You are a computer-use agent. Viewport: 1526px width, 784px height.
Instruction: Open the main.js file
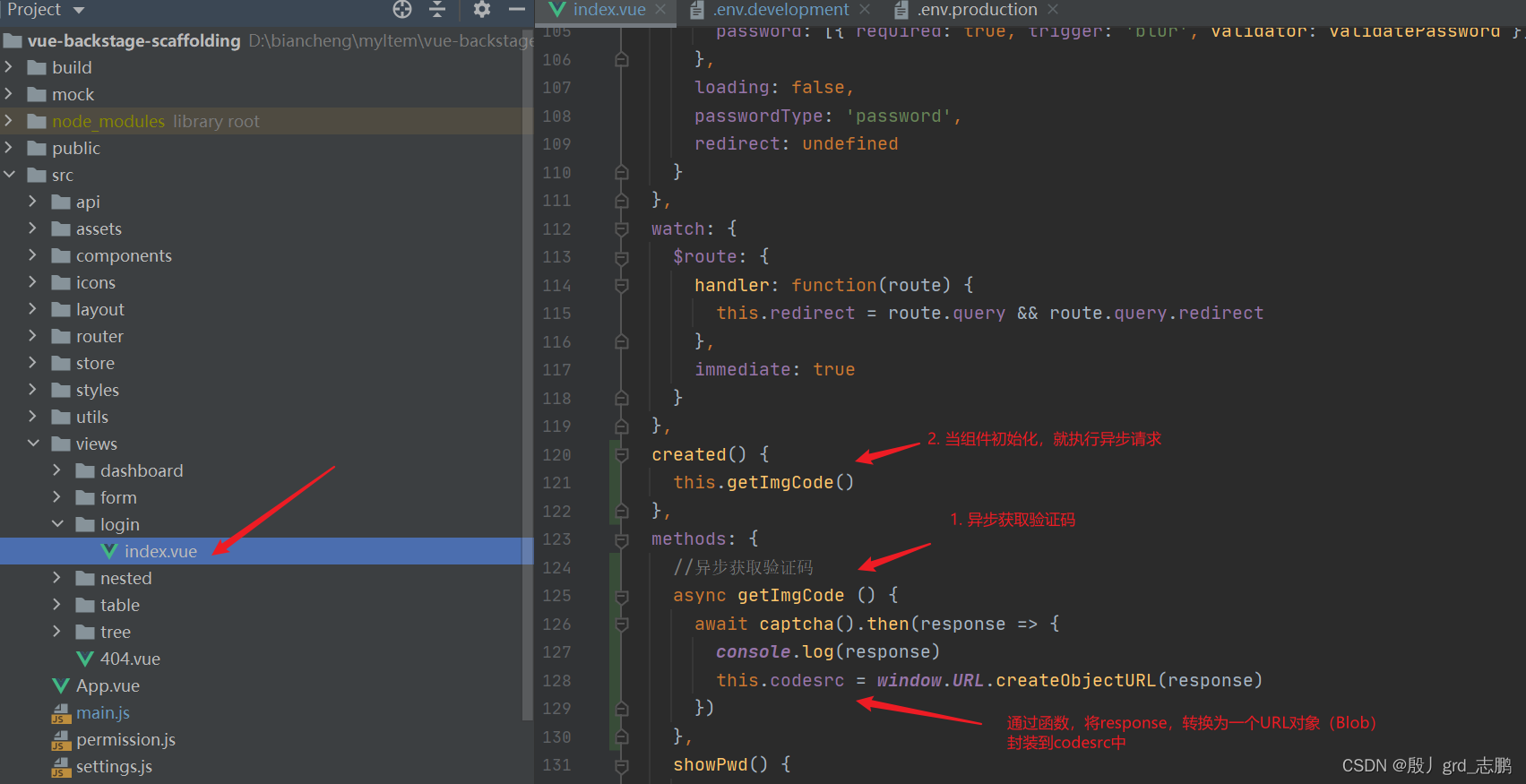(103, 712)
